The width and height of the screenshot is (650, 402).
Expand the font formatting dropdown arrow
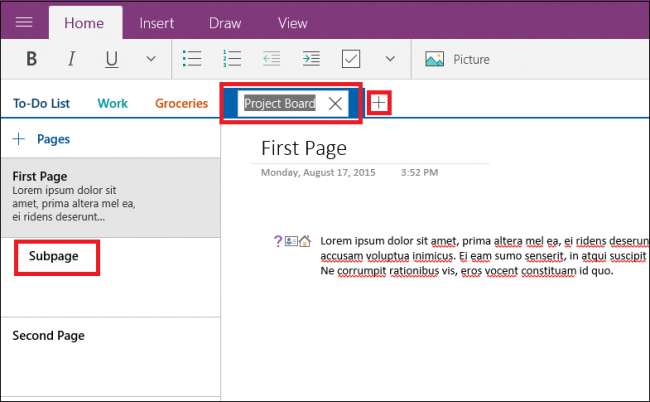(x=150, y=59)
